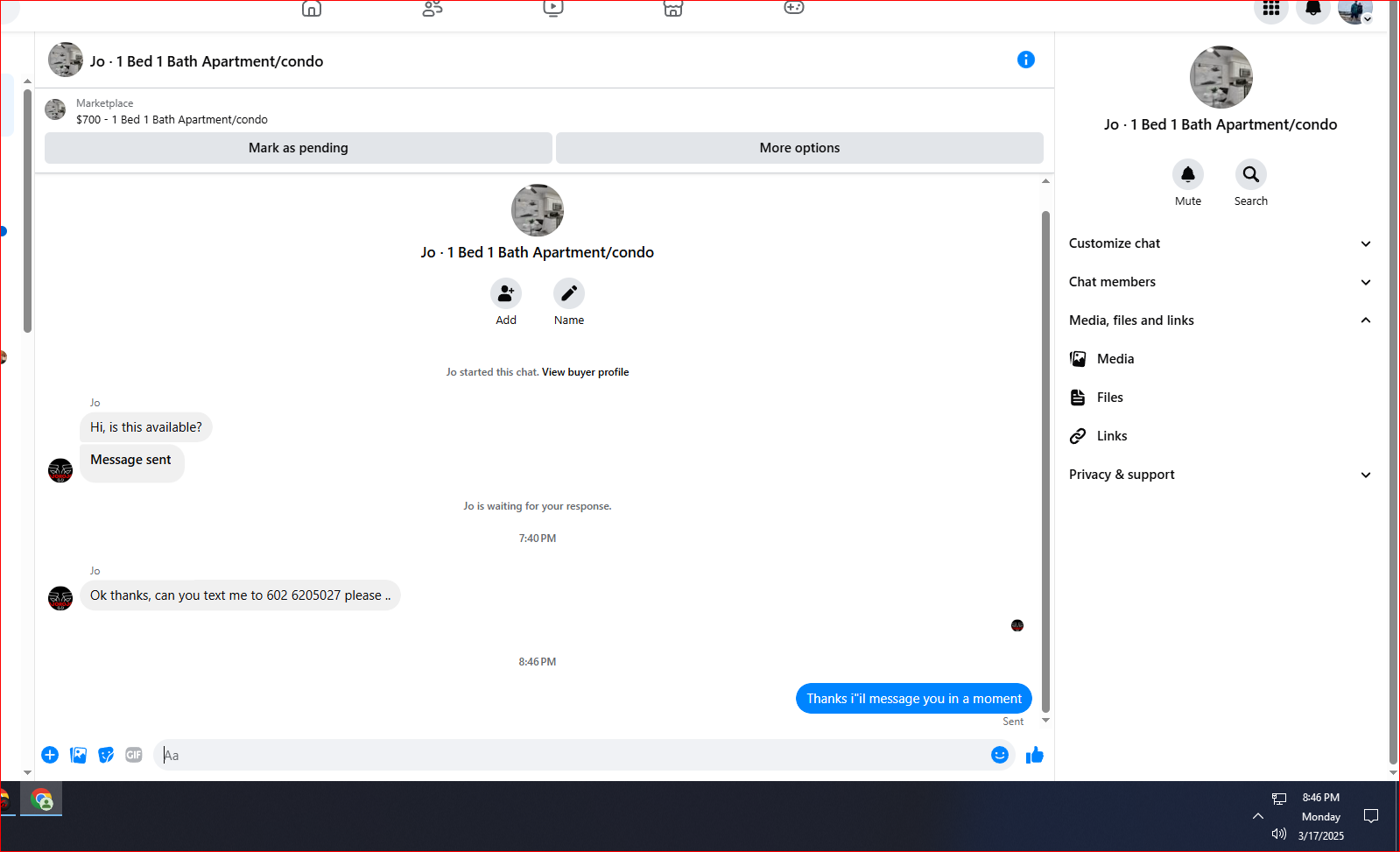Search in conversation using magnifier icon

coord(1251,174)
